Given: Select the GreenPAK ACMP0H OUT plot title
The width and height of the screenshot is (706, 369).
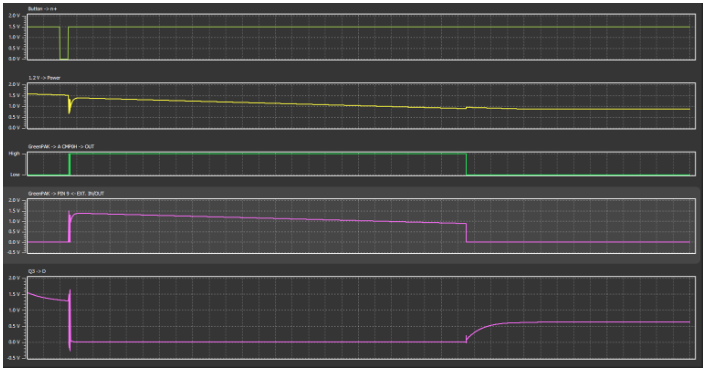Looking at the screenshot, I should (x=61, y=147).
